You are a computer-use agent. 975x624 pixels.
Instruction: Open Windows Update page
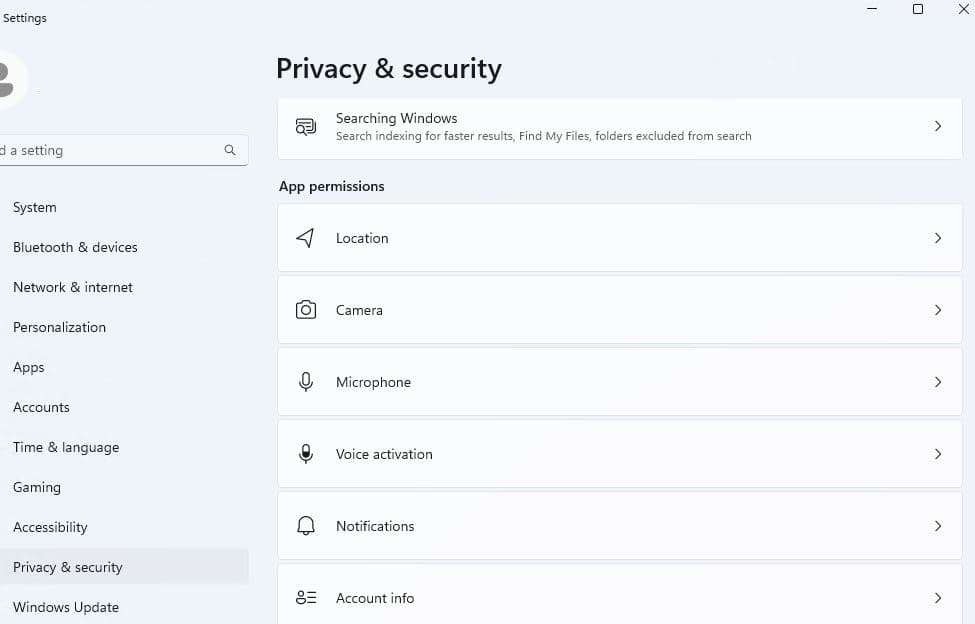pos(66,607)
